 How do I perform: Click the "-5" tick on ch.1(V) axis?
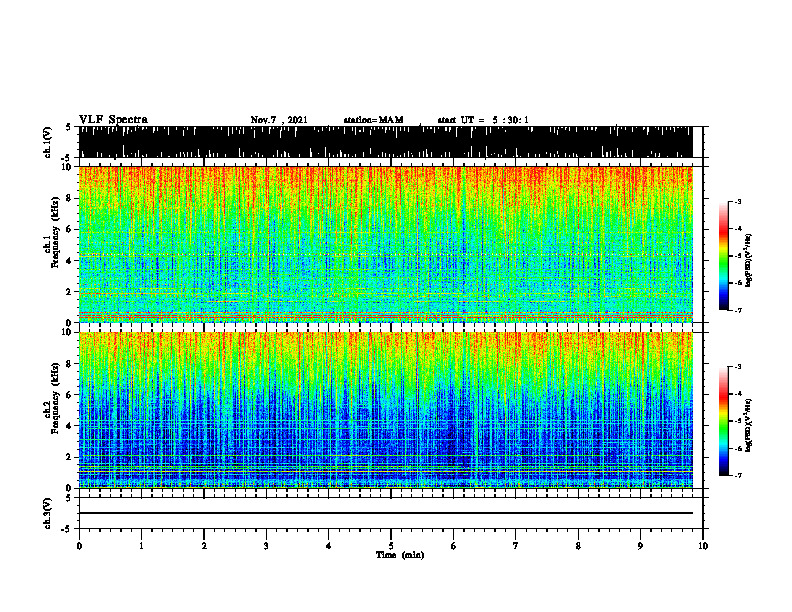(67, 157)
